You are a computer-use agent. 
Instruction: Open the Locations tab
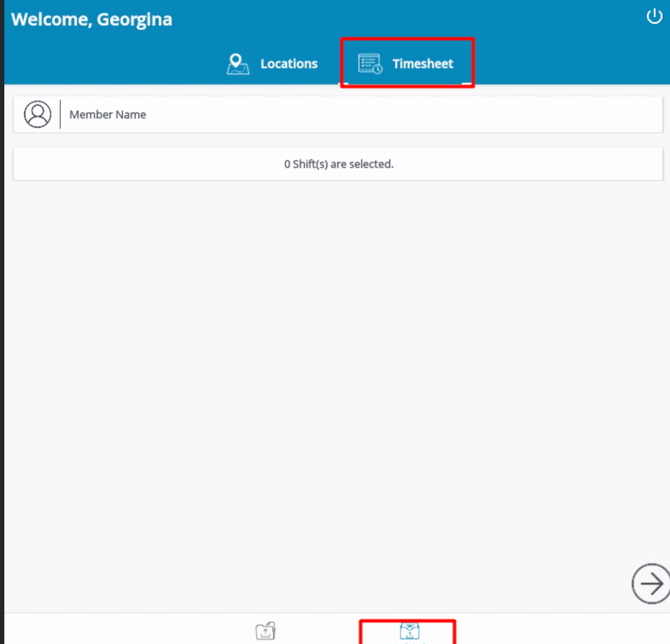(272, 64)
